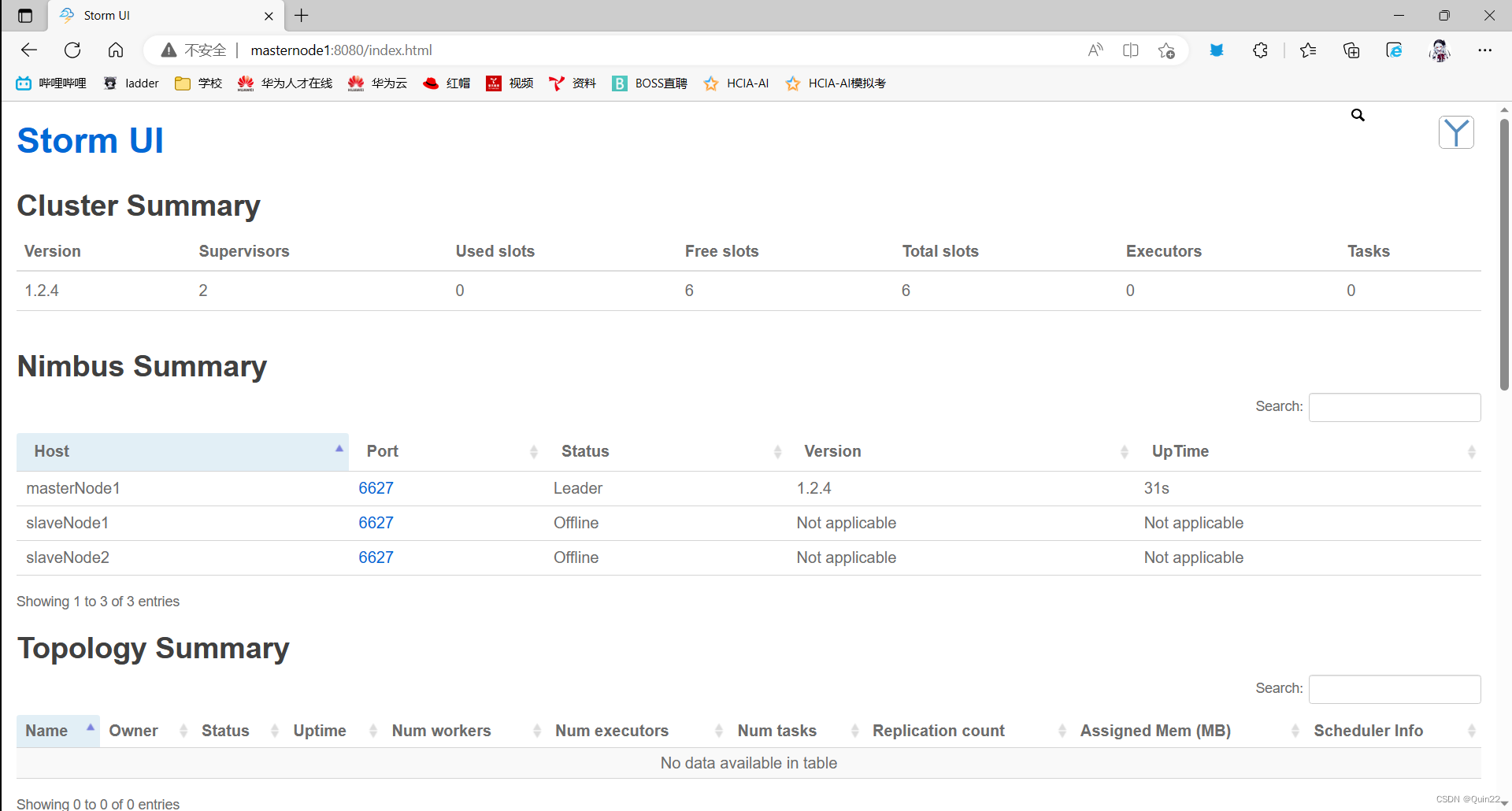Click 'No data available in table' row
This screenshot has height=811, width=1512.
pos(749,763)
